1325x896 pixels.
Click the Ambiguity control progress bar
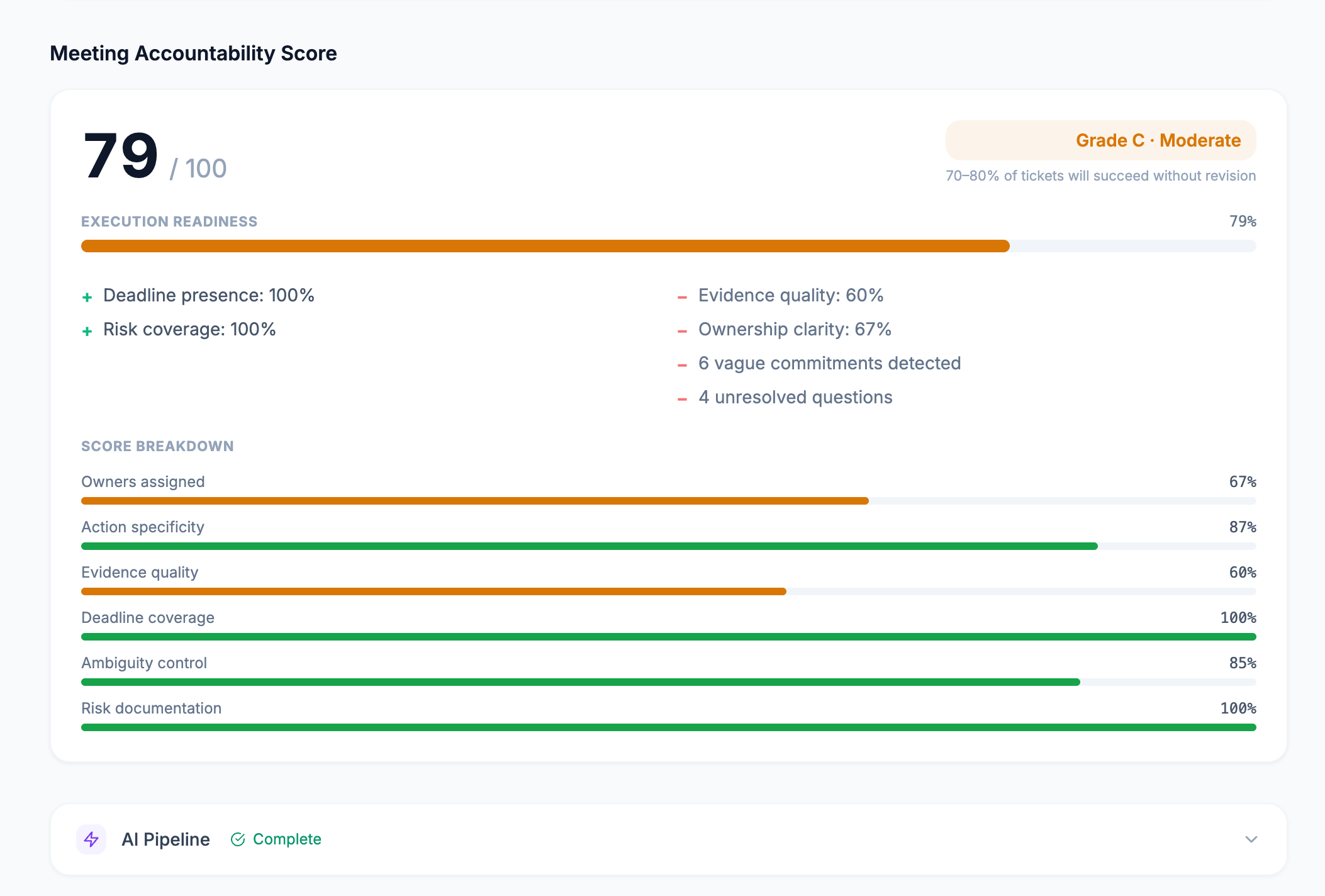tap(668, 682)
